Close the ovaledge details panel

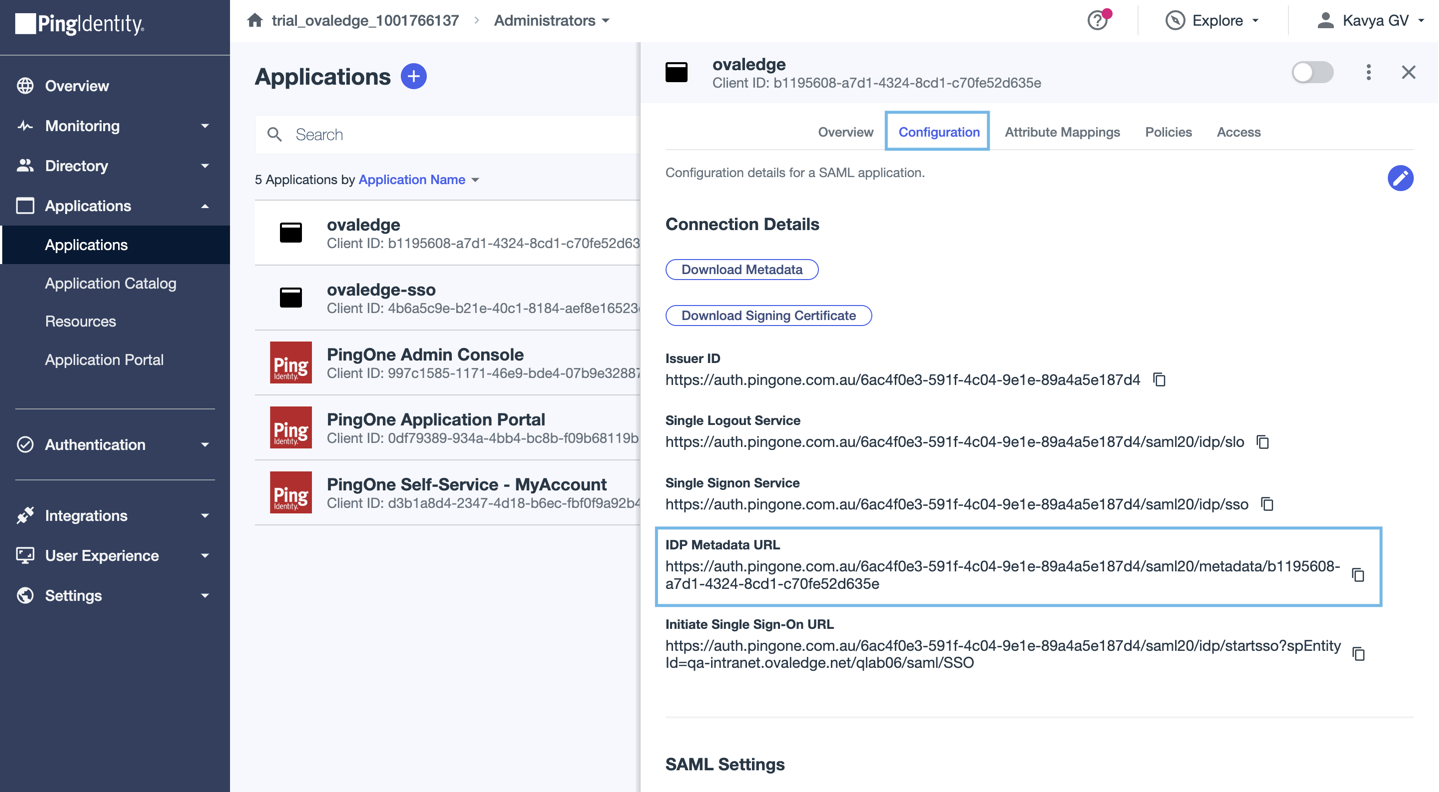coord(1408,72)
